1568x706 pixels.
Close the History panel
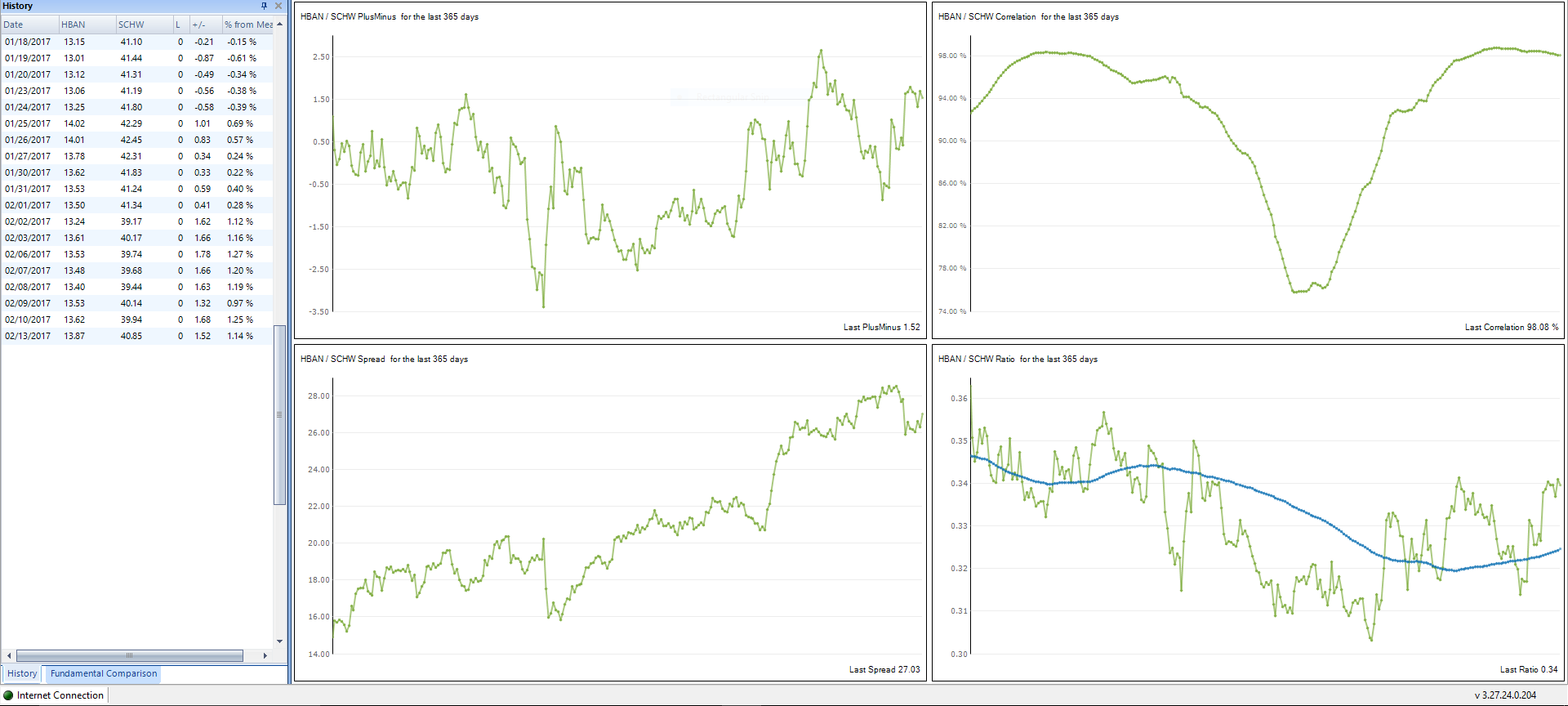pyautogui.click(x=278, y=6)
